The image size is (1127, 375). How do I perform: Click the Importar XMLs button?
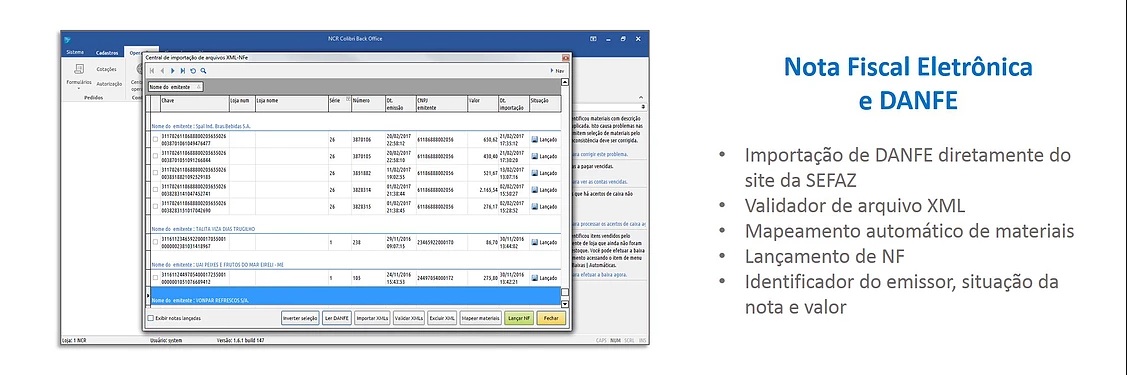click(x=372, y=318)
